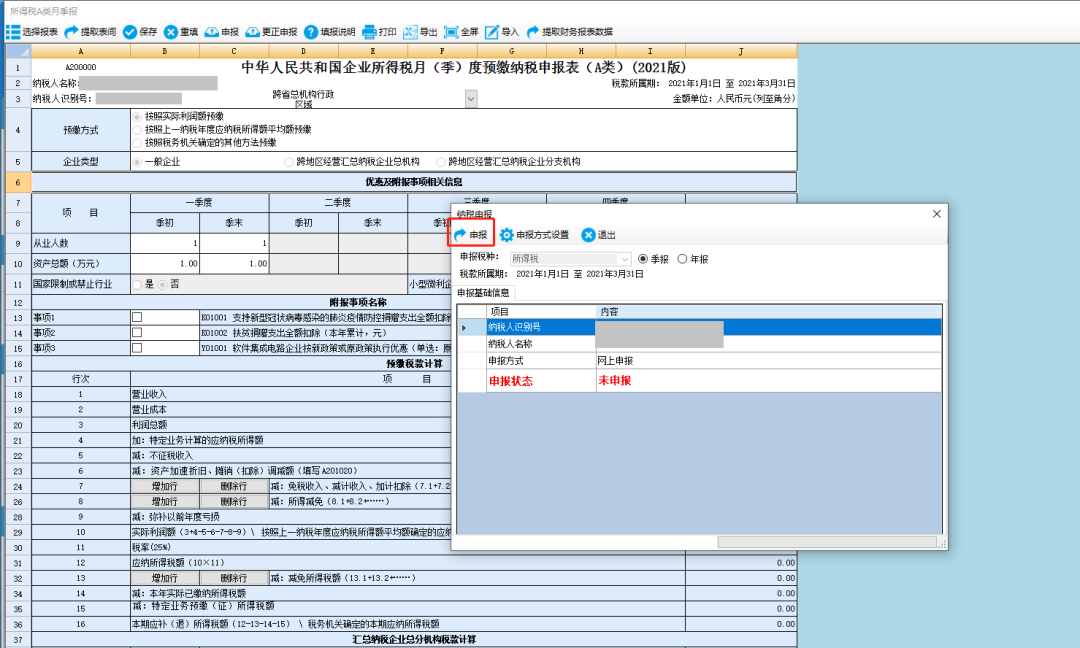Click the 网上申报 cell in dialog
The width and height of the screenshot is (1080, 648).
point(768,361)
